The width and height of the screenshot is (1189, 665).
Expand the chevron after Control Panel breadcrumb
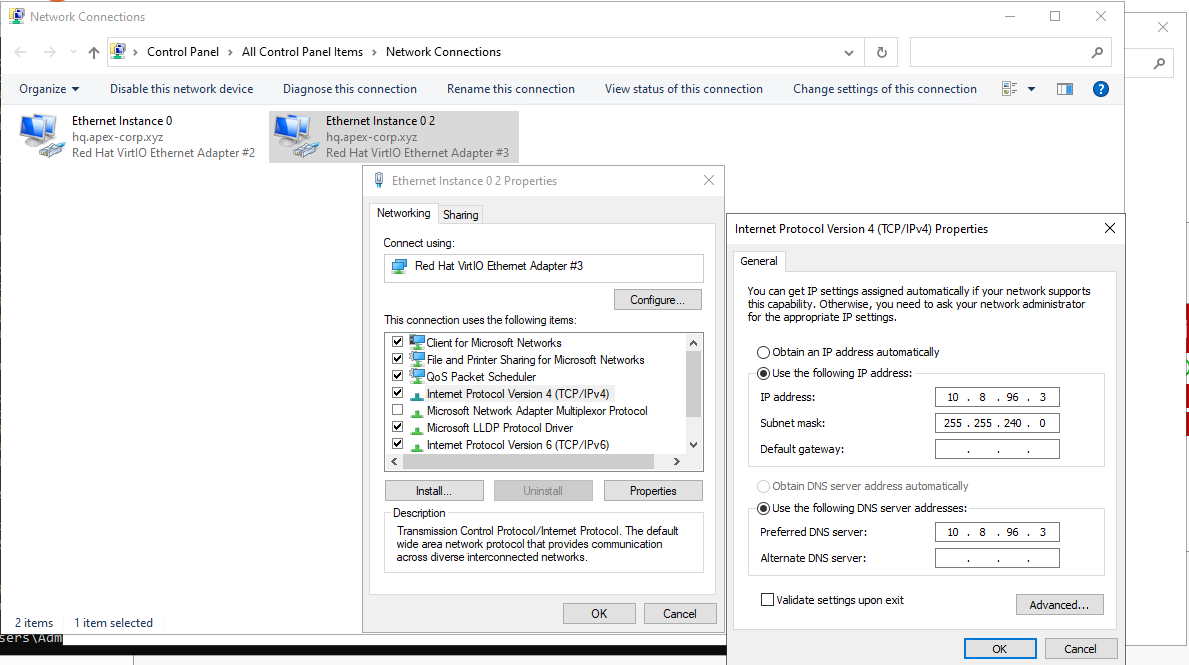[230, 52]
